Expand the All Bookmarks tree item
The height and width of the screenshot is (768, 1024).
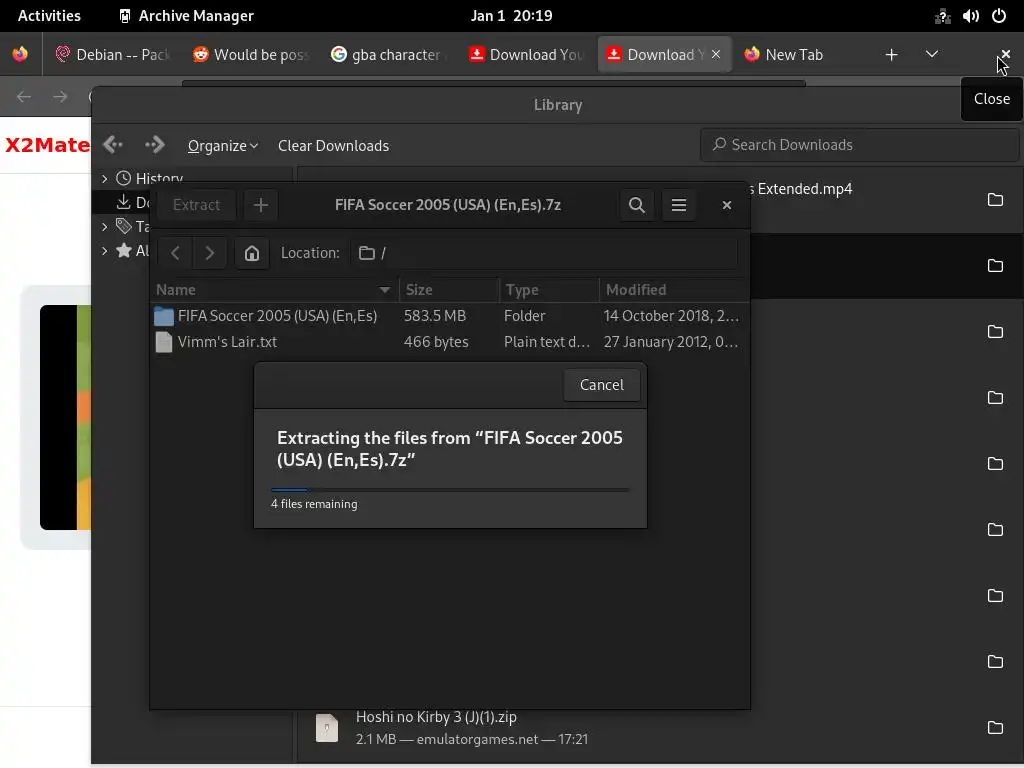click(104, 250)
